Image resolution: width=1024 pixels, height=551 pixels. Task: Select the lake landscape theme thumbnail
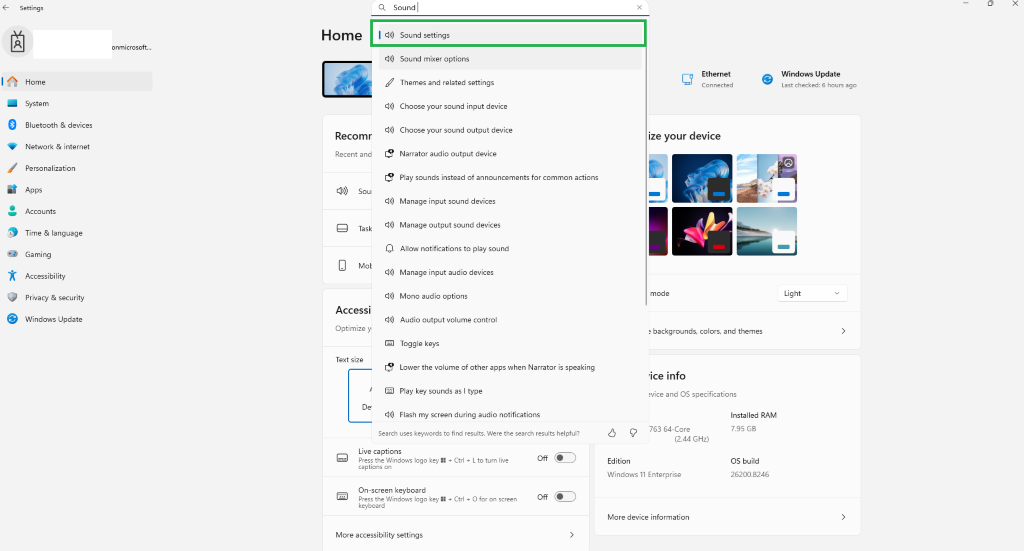(x=767, y=231)
